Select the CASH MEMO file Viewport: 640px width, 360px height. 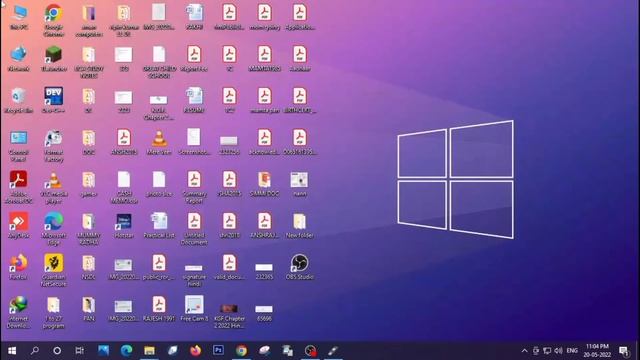(124, 188)
